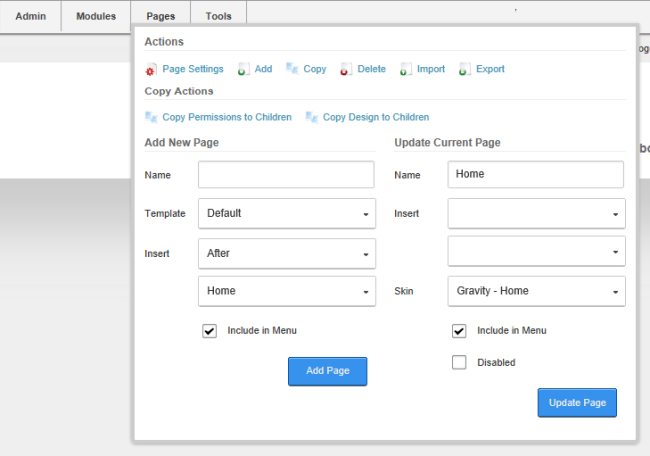This screenshot has height=456, width=650.
Task: Open Page Settings link
Action: pos(193,69)
